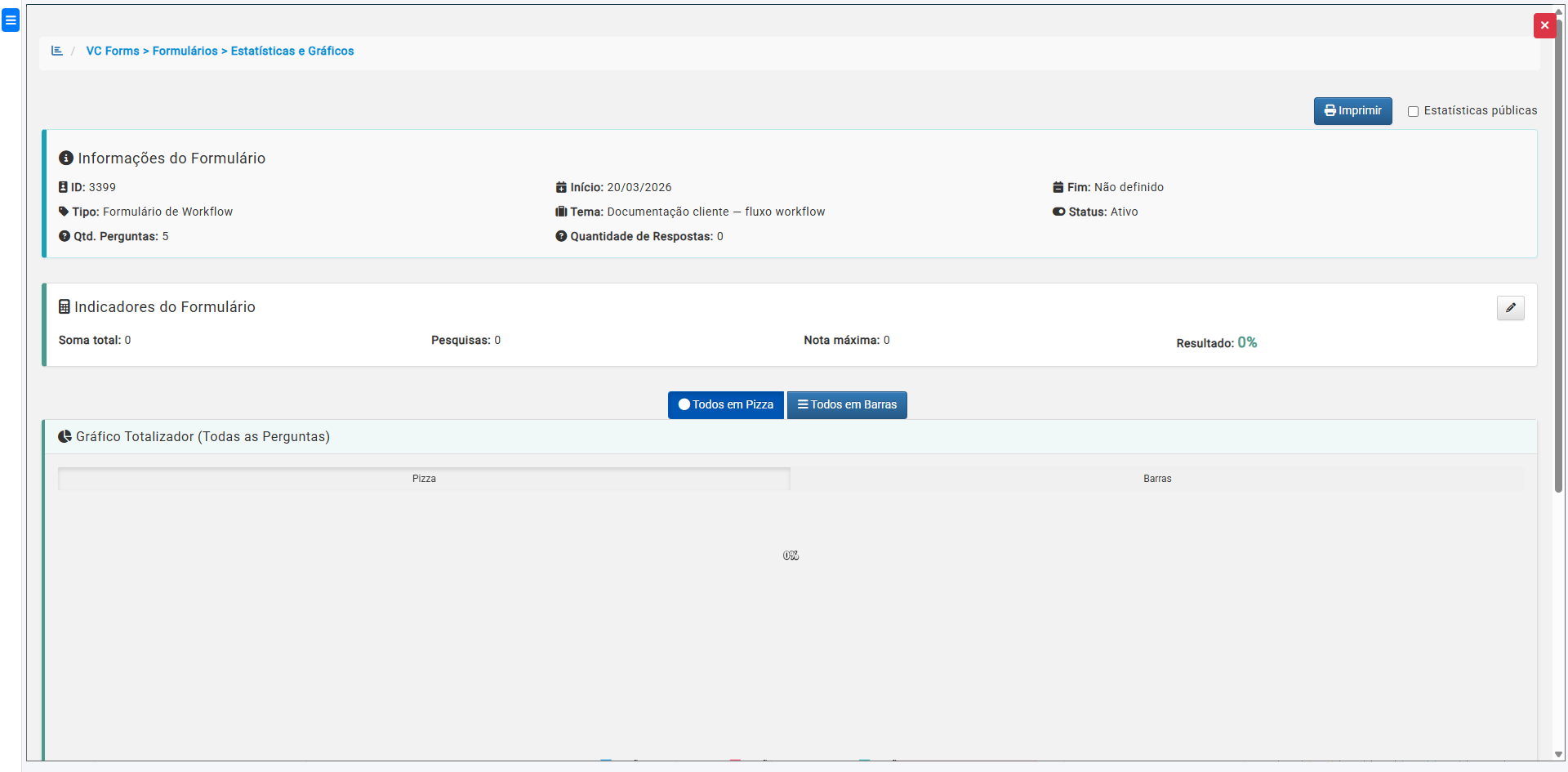Click the chart icon in breadcrumb

click(x=57, y=51)
